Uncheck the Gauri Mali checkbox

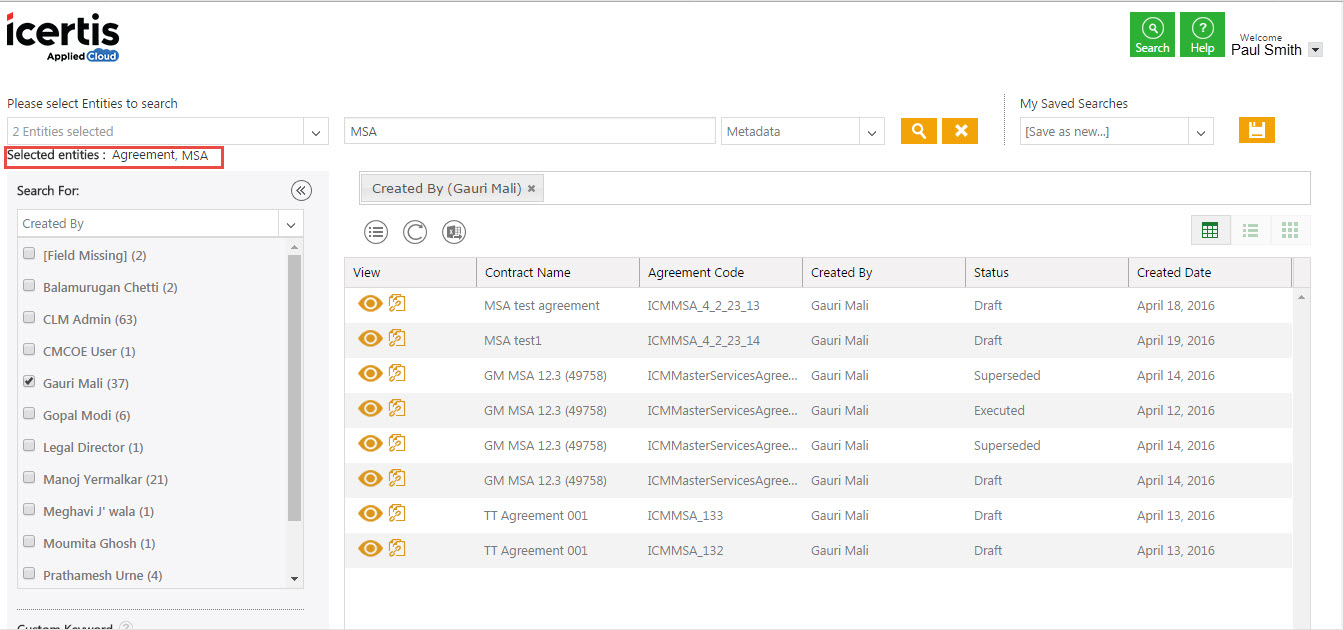click(29, 382)
